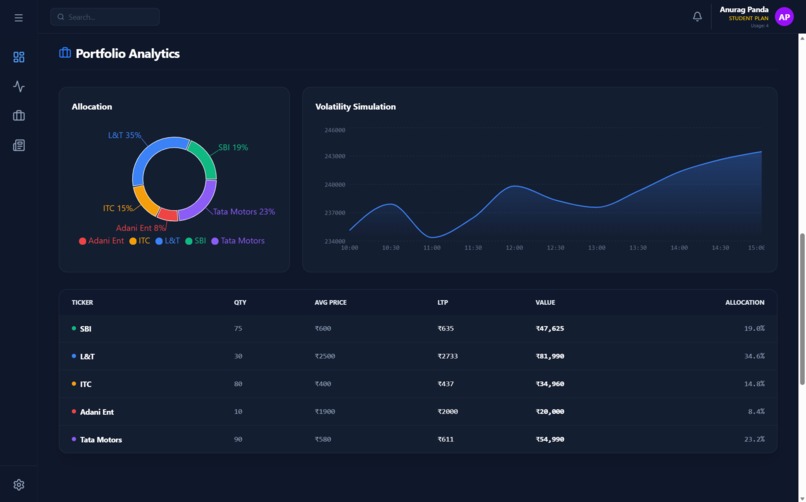Toggle SBI legend entry
This screenshot has height=502, width=806.
(196, 241)
